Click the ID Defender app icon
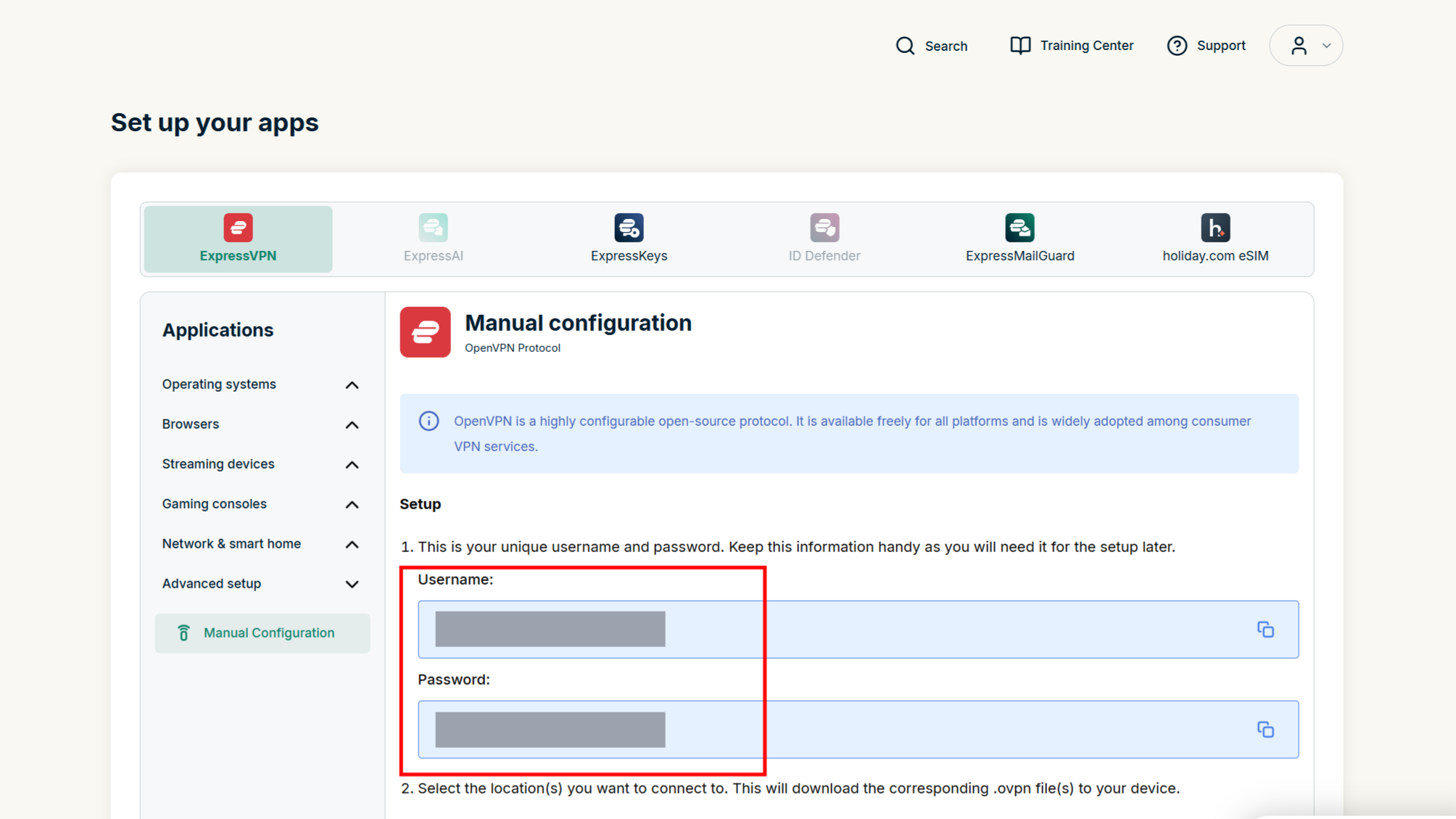The image size is (1456, 819). point(824,228)
